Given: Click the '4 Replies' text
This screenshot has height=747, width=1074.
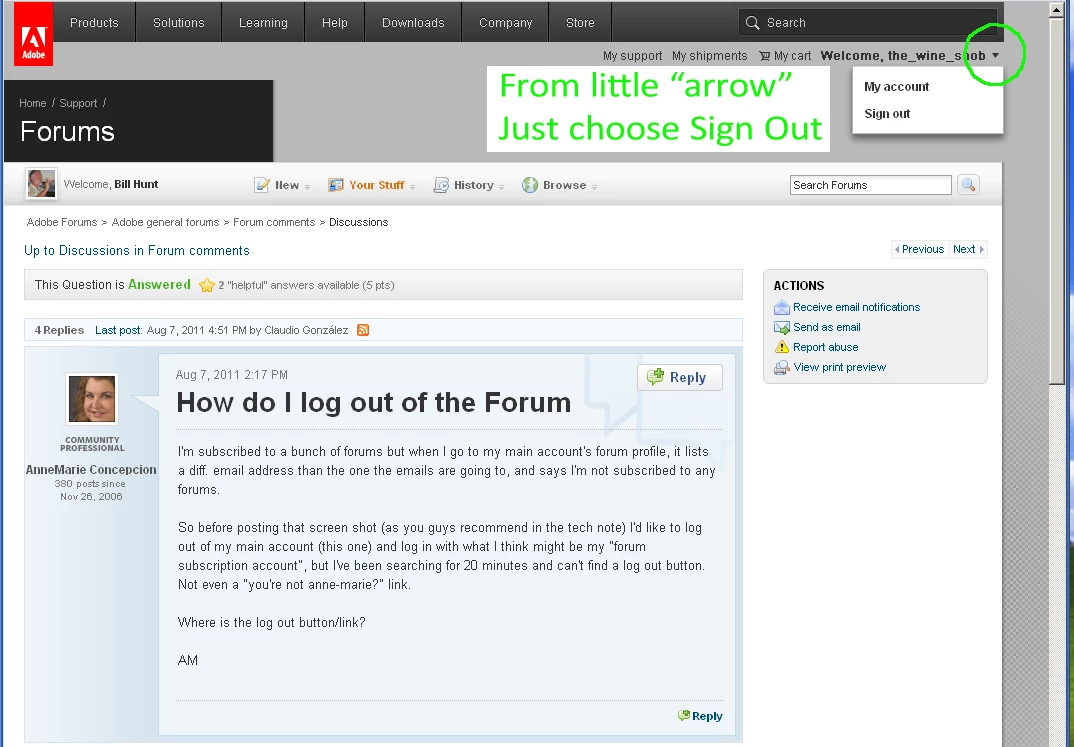Looking at the screenshot, I should 60,330.
